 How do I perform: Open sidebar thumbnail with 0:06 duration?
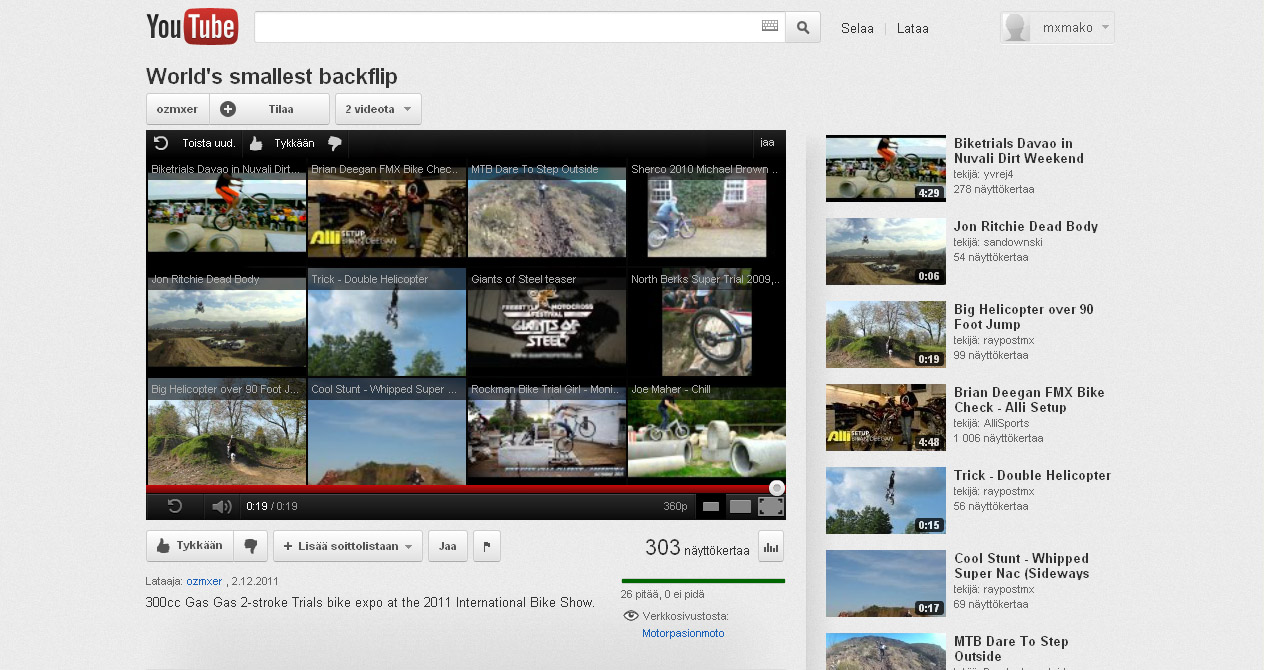tap(885, 251)
